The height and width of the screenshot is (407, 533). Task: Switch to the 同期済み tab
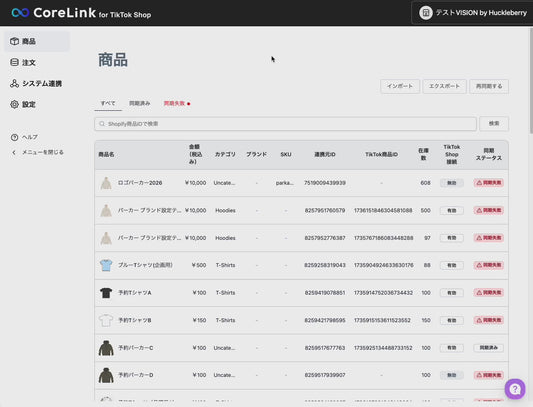(x=139, y=103)
